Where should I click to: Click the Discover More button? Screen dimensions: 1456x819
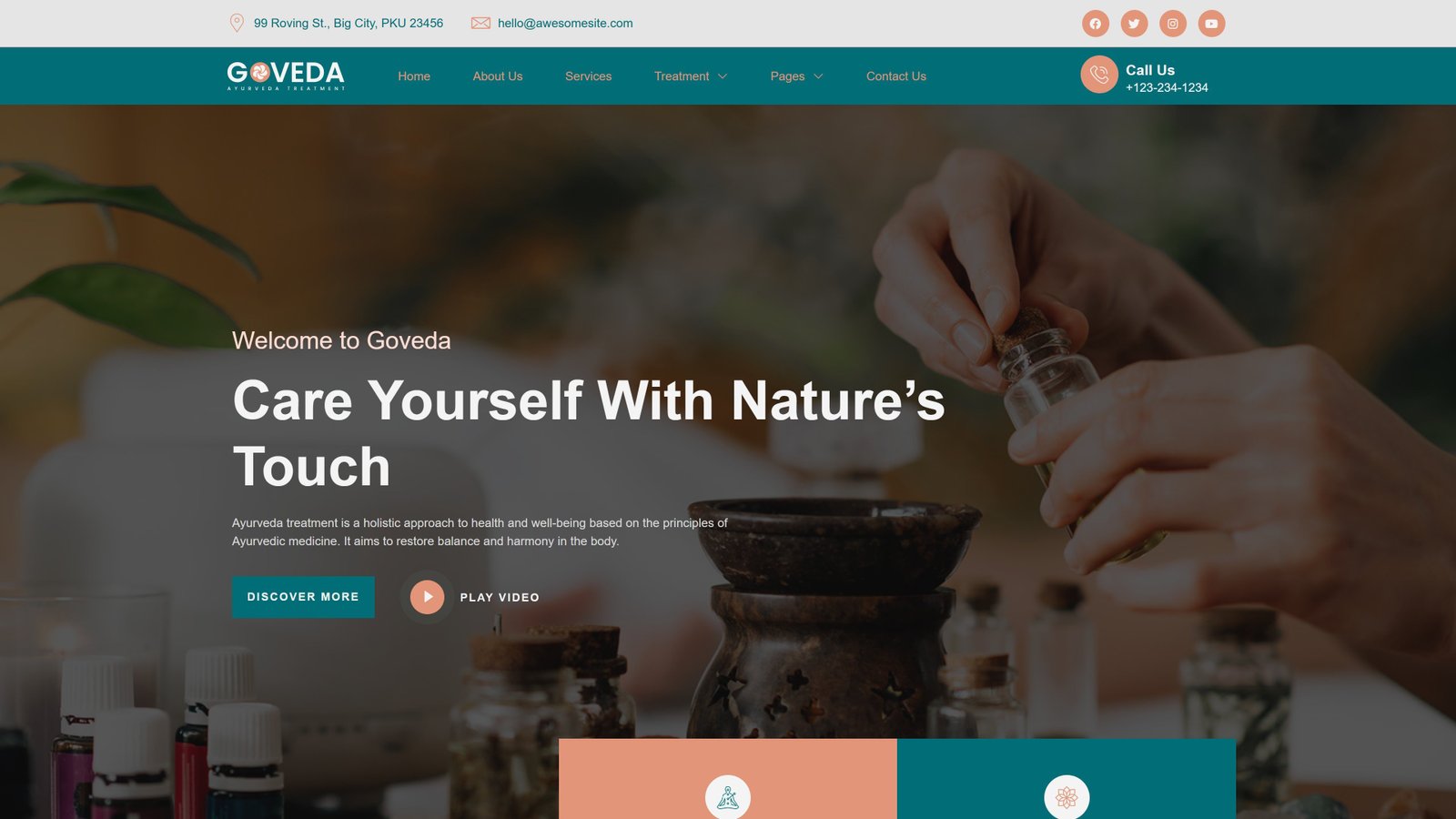(303, 597)
